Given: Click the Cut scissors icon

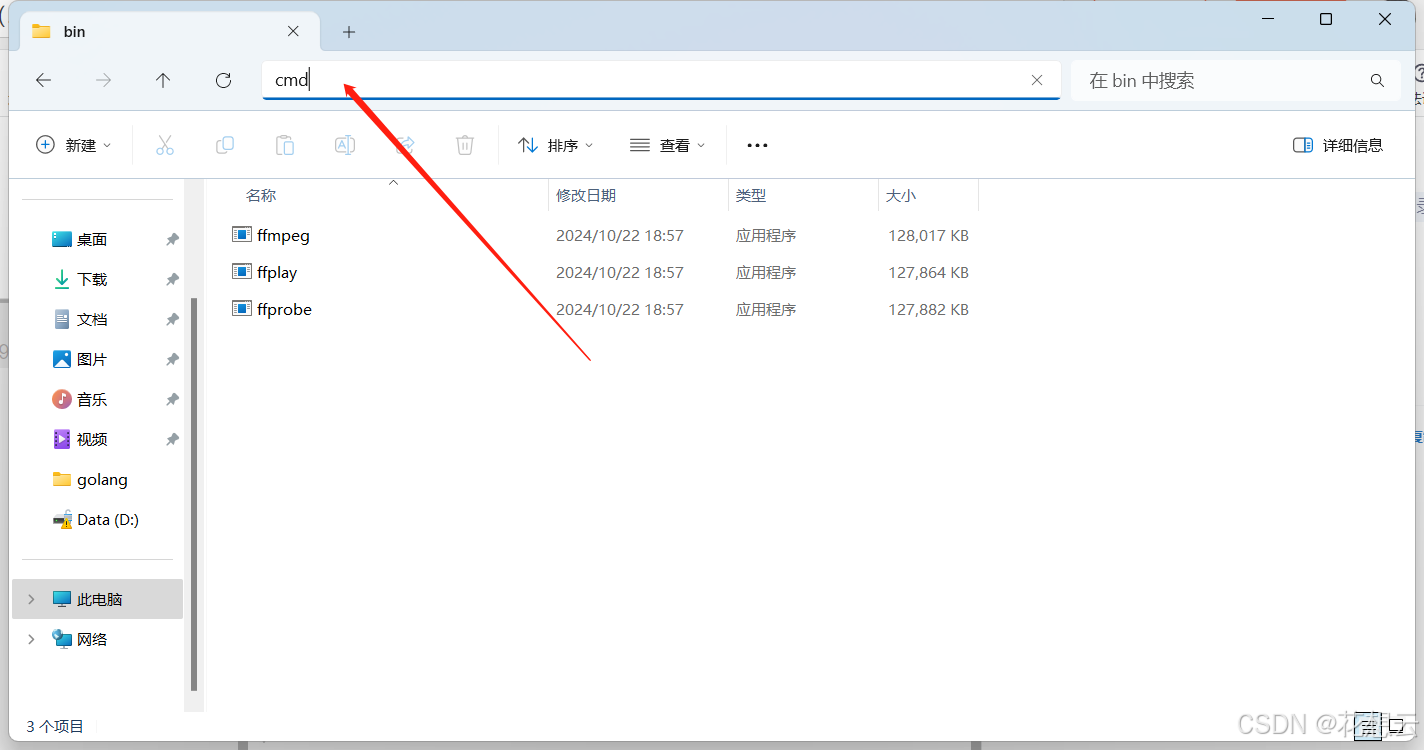Looking at the screenshot, I should click(x=165, y=145).
